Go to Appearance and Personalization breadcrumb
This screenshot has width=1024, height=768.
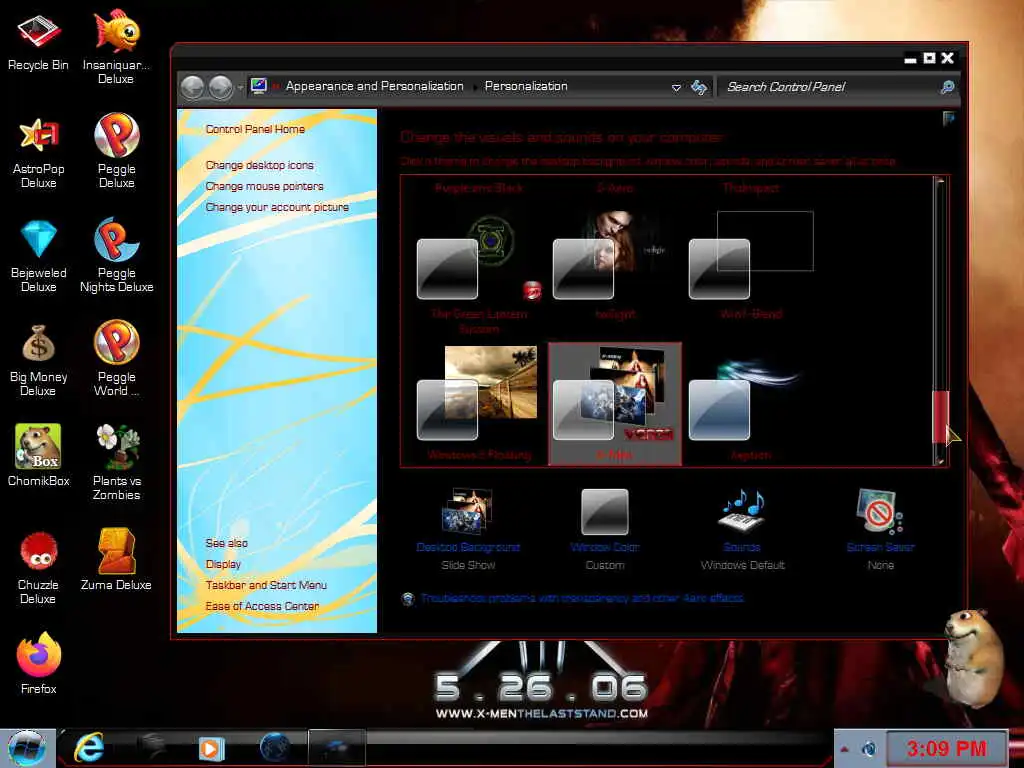point(374,86)
